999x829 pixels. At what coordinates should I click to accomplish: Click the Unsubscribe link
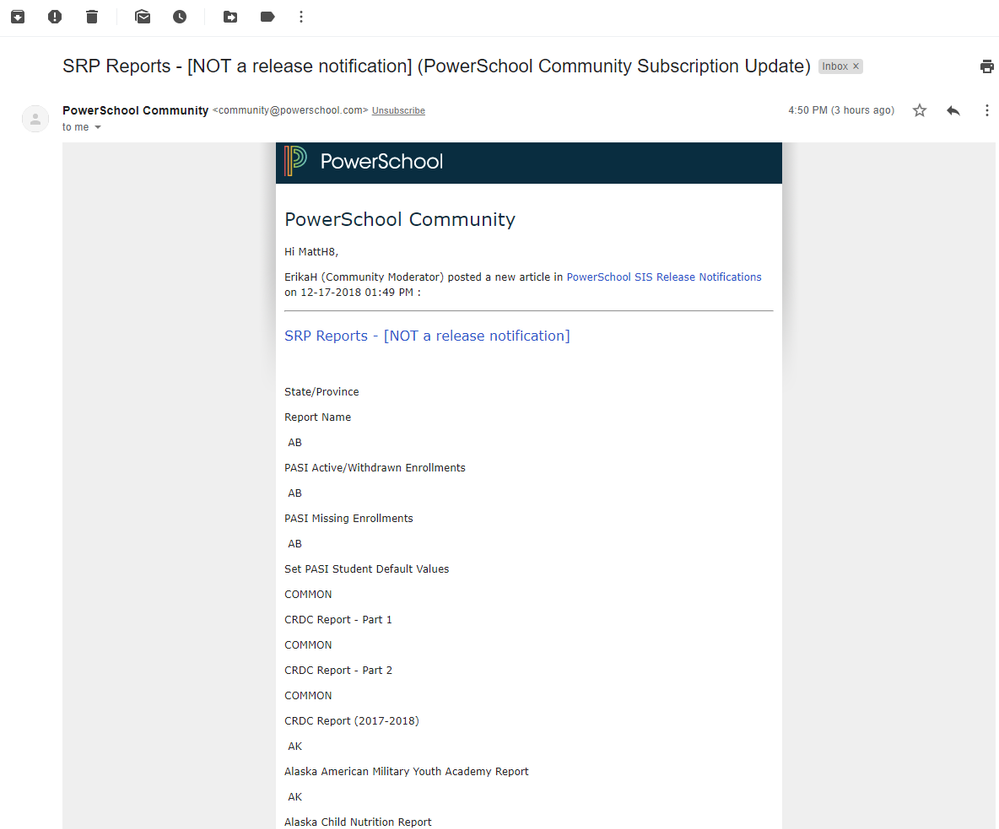[398, 111]
